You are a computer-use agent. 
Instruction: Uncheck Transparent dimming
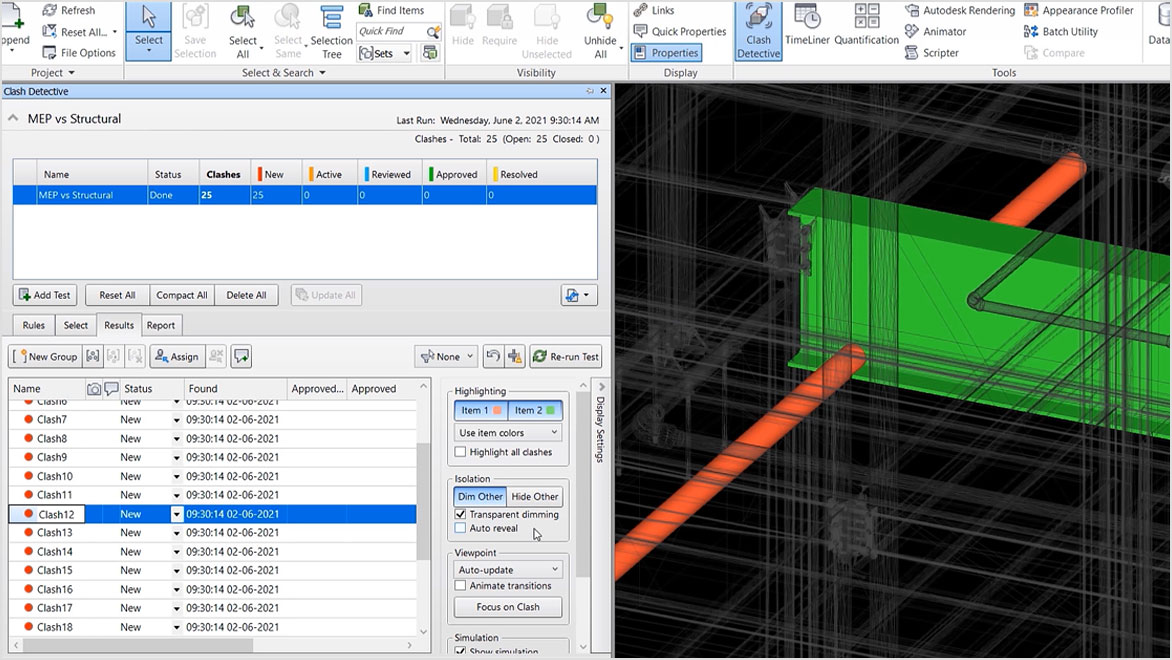point(459,515)
